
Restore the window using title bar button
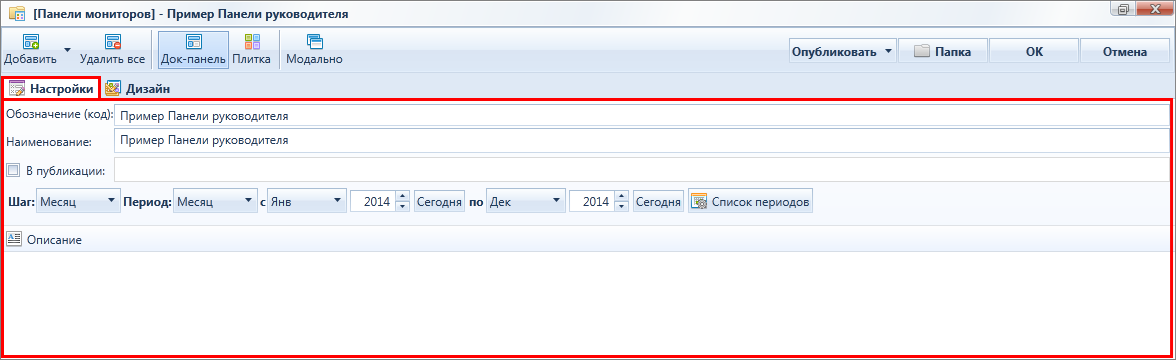click(1124, 9)
